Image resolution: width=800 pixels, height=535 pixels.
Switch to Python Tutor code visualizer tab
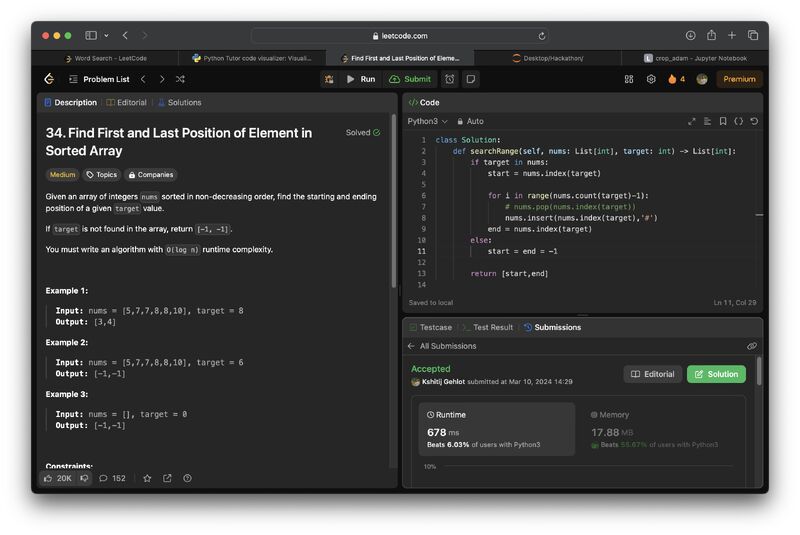click(252, 58)
